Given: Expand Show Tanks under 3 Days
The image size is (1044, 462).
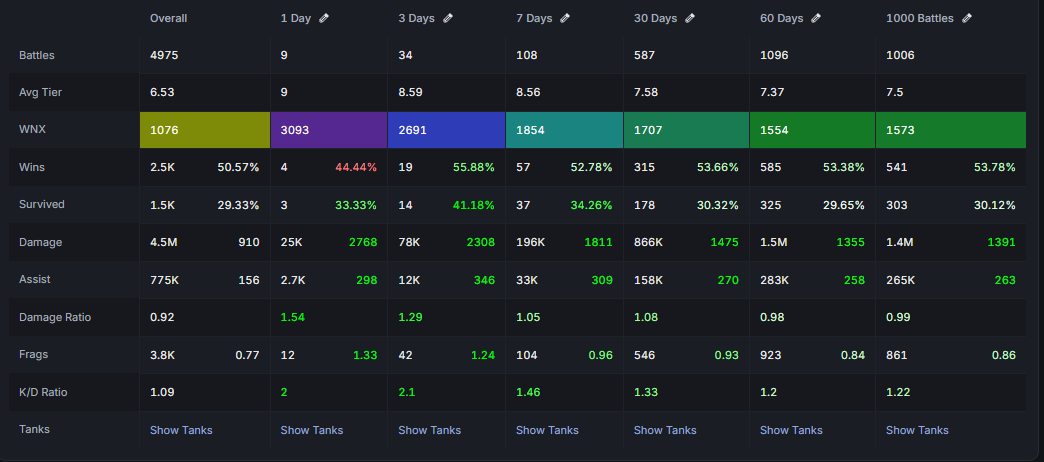Looking at the screenshot, I should [429, 430].
